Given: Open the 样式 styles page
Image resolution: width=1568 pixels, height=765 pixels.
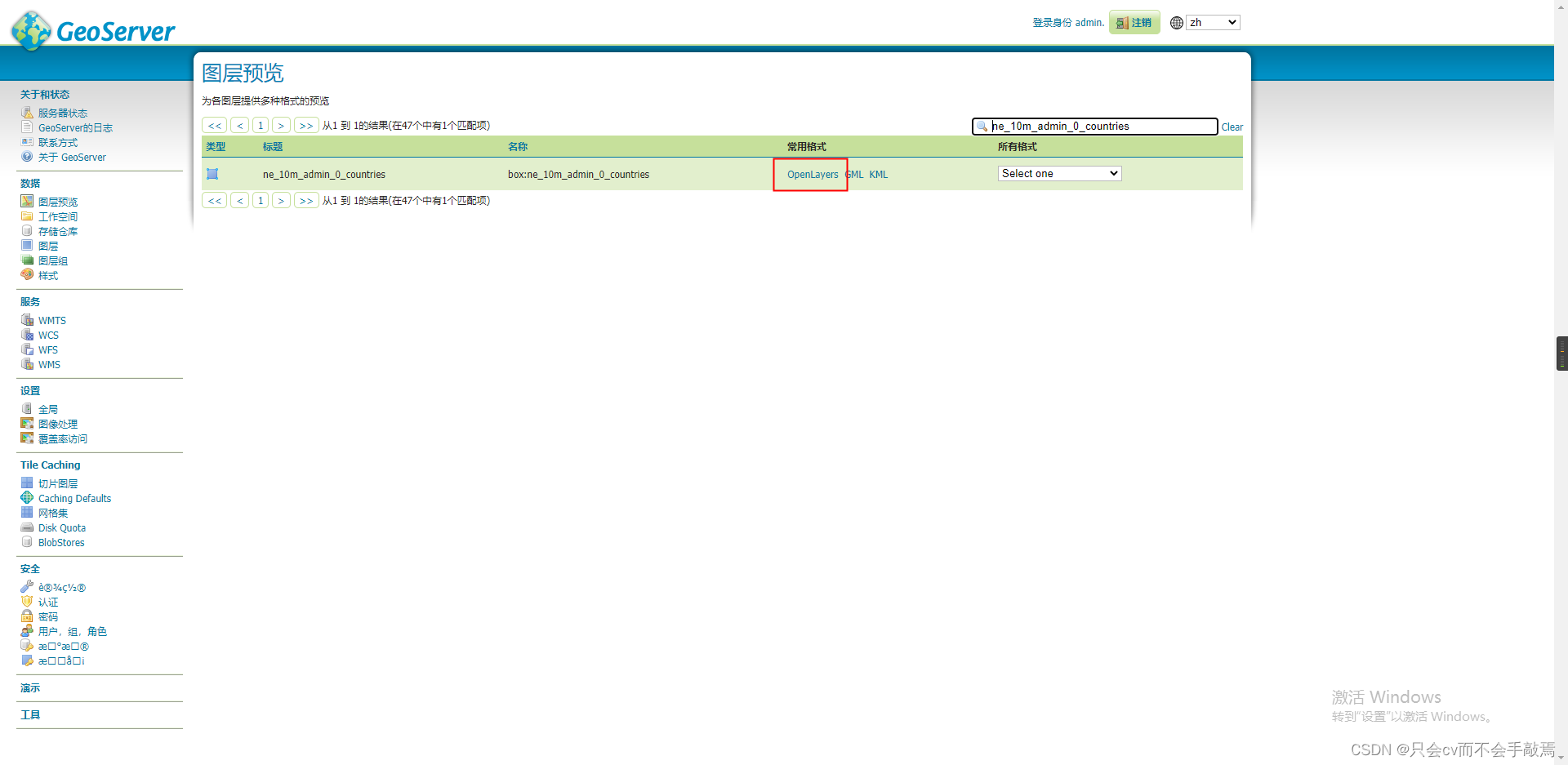Looking at the screenshot, I should pyautogui.click(x=47, y=275).
